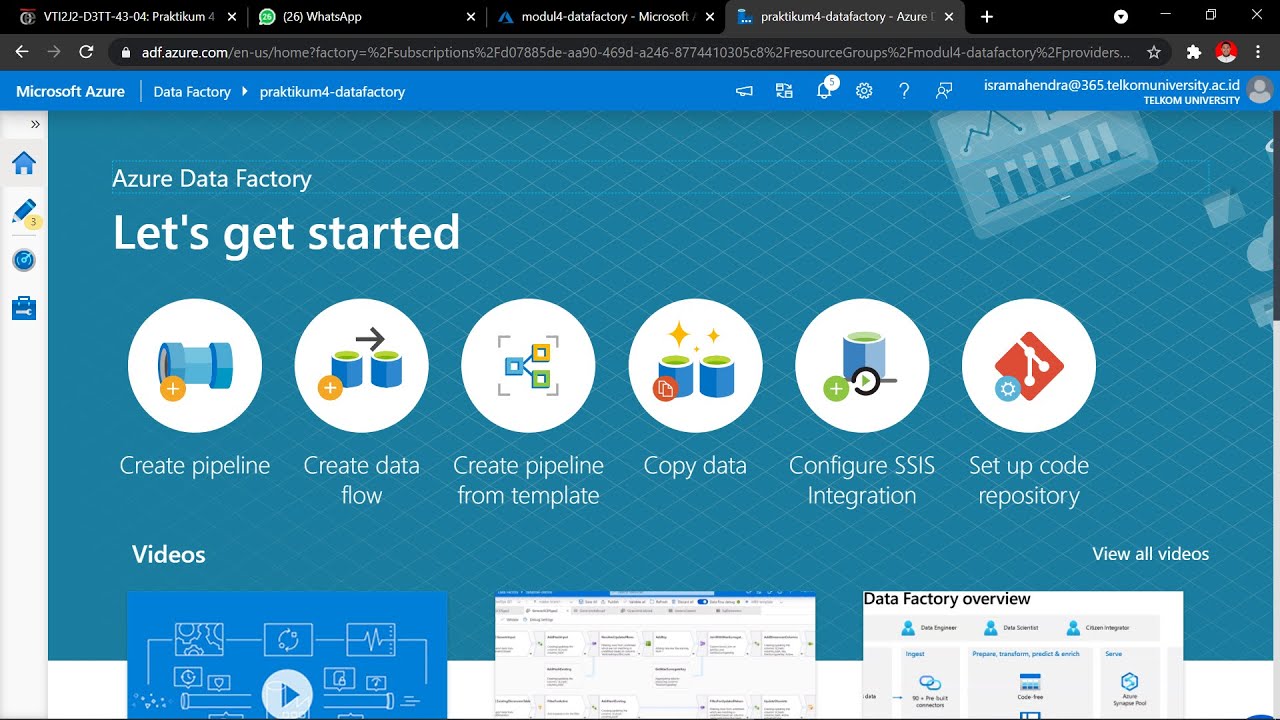Click Azure Data Factory heading text
The width and height of the screenshot is (1280, 720).
(212, 179)
